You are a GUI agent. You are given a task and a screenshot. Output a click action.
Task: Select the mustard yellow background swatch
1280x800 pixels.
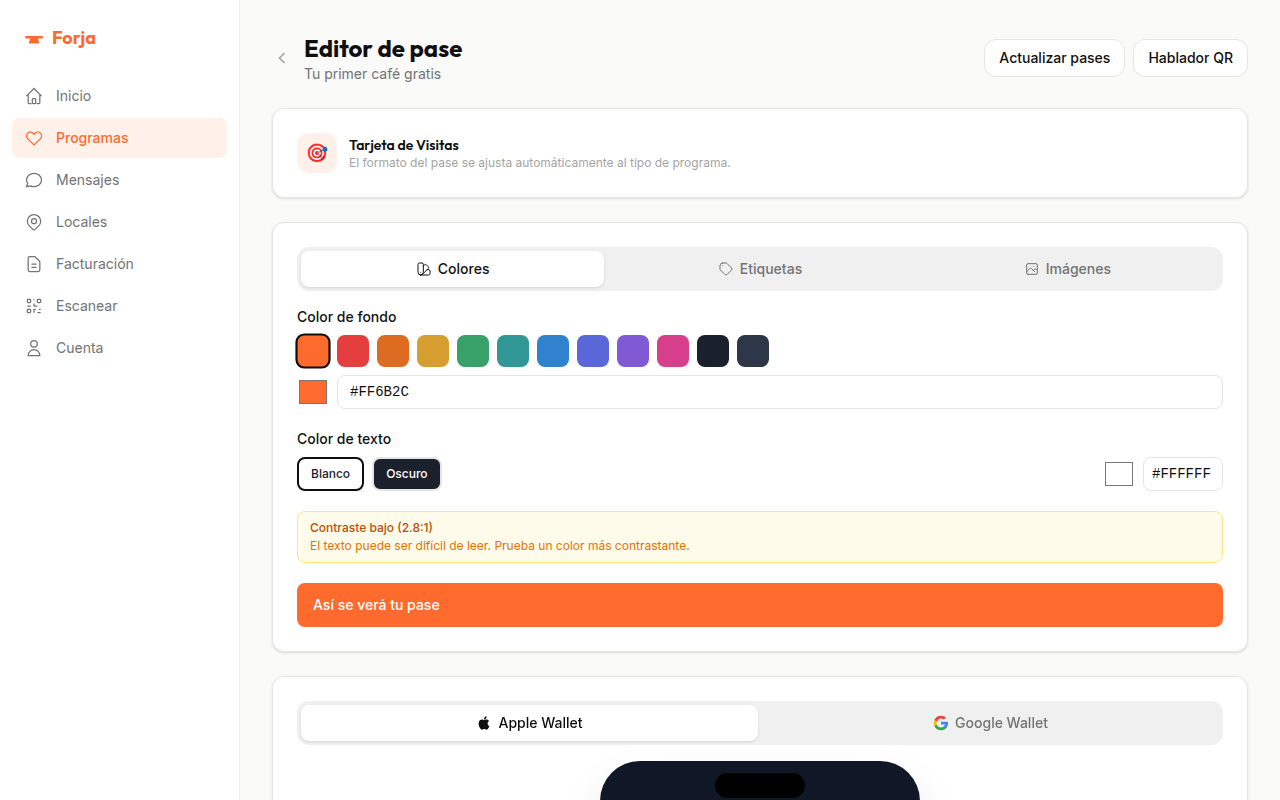tap(433, 351)
